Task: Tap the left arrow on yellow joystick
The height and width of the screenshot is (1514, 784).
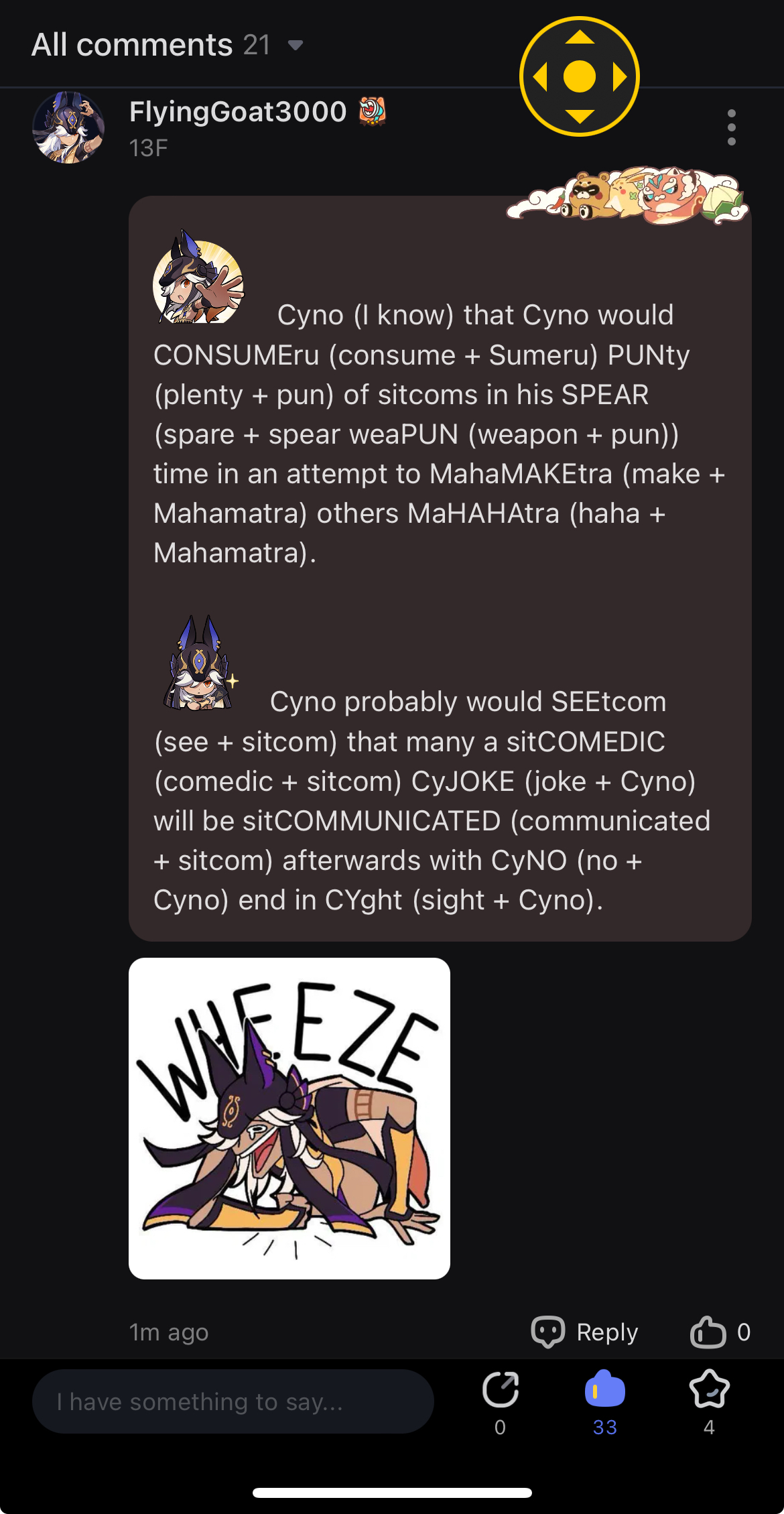Action: coord(540,76)
